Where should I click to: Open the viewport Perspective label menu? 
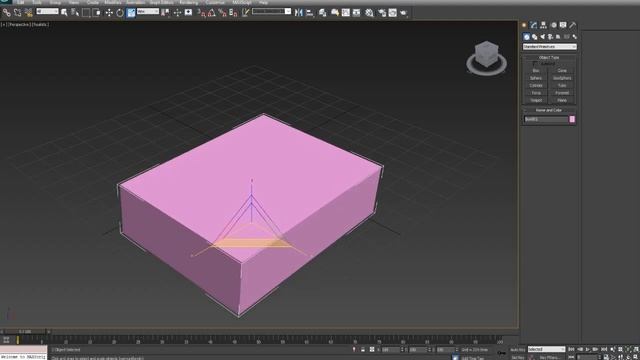click(20, 24)
